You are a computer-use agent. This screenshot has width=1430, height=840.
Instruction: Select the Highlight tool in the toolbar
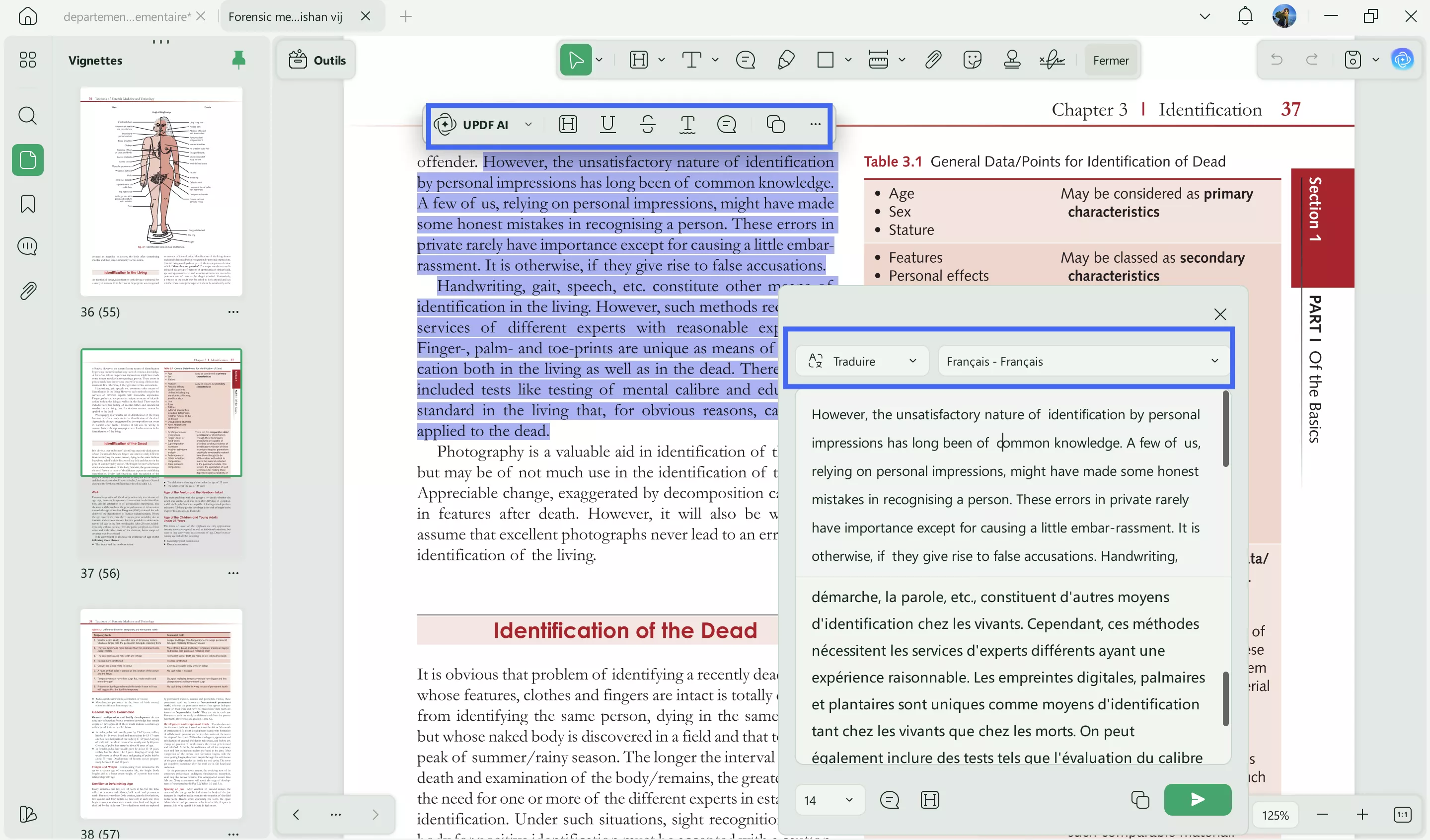[x=638, y=60]
